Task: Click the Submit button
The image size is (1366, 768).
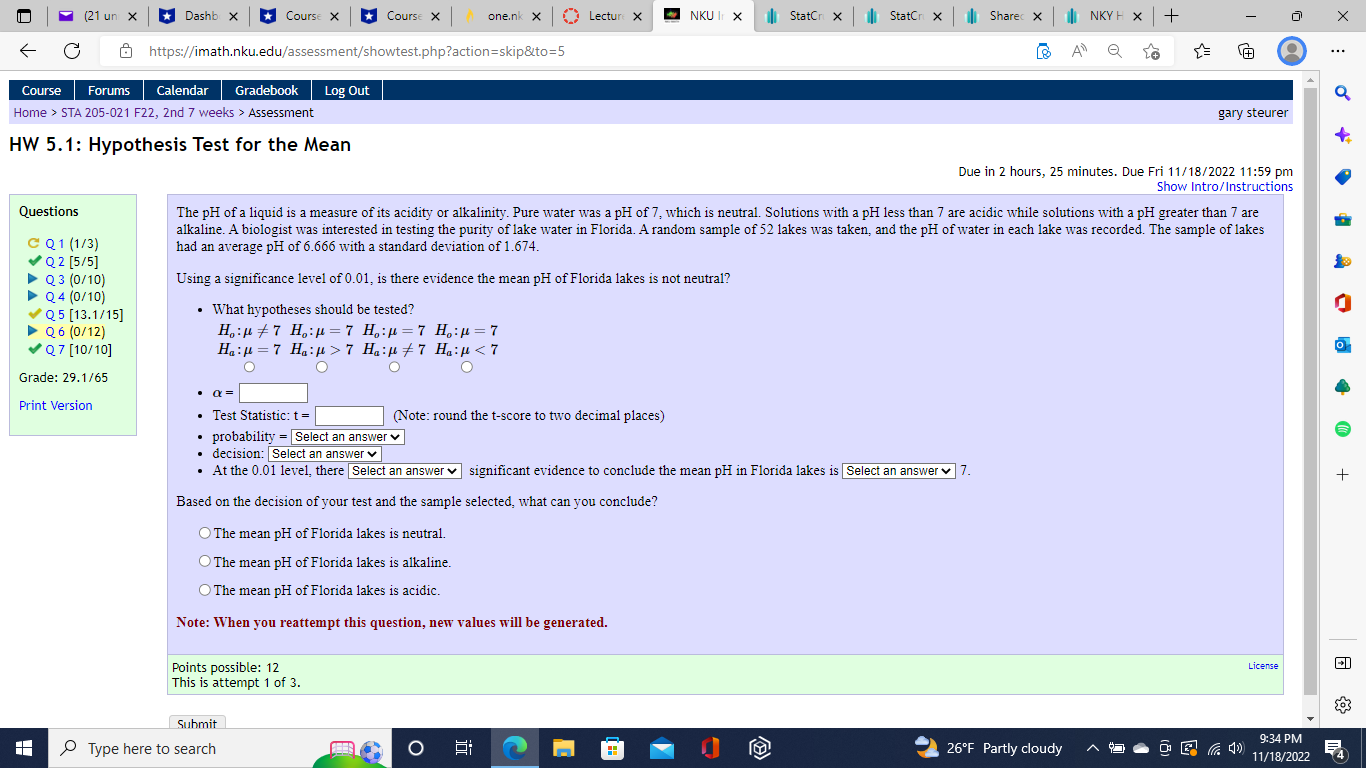Action: [197, 723]
